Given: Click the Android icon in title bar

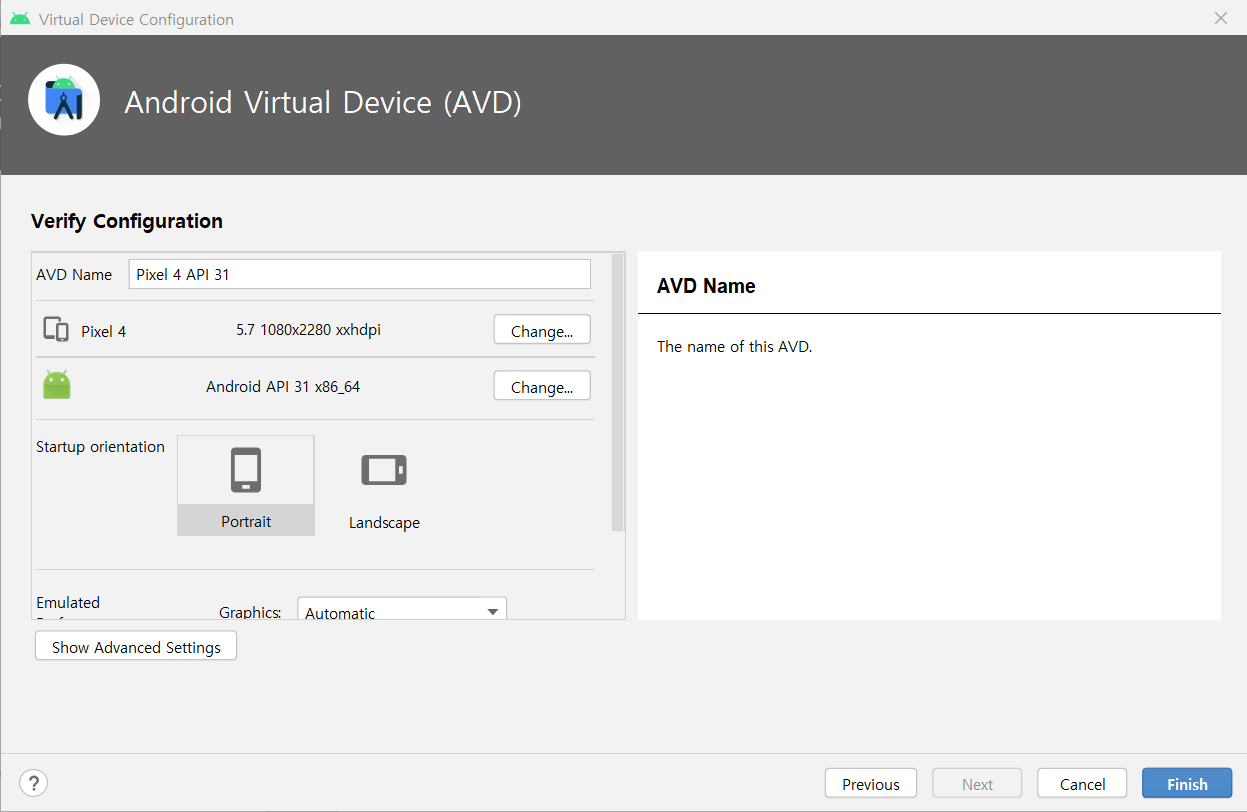Looking at the screenshot, I should click(20, 19).
